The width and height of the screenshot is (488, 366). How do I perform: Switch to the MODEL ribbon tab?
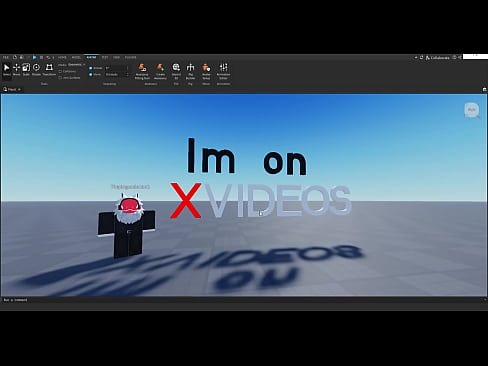point(76,58)
